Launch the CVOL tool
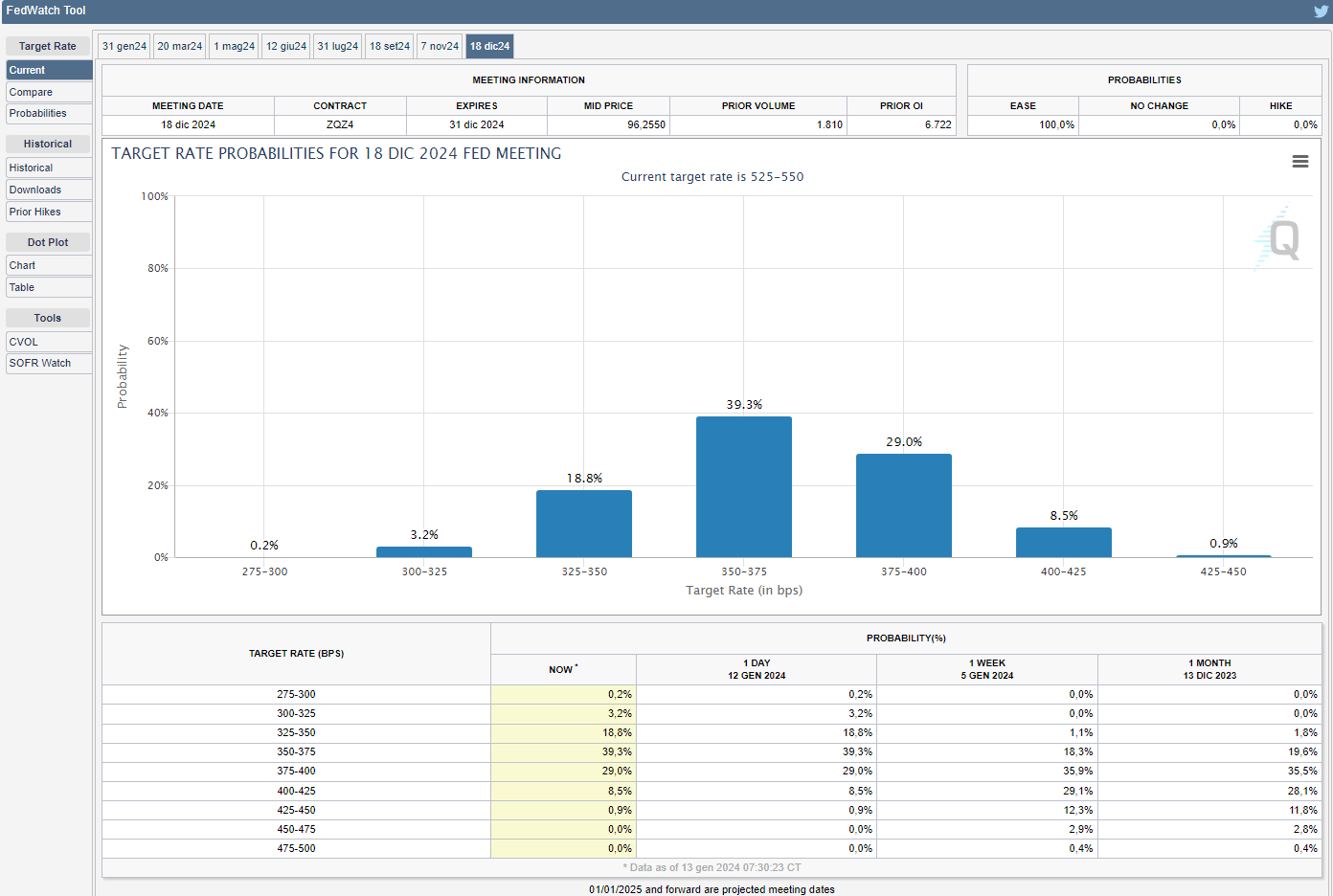 click(49, 342)
